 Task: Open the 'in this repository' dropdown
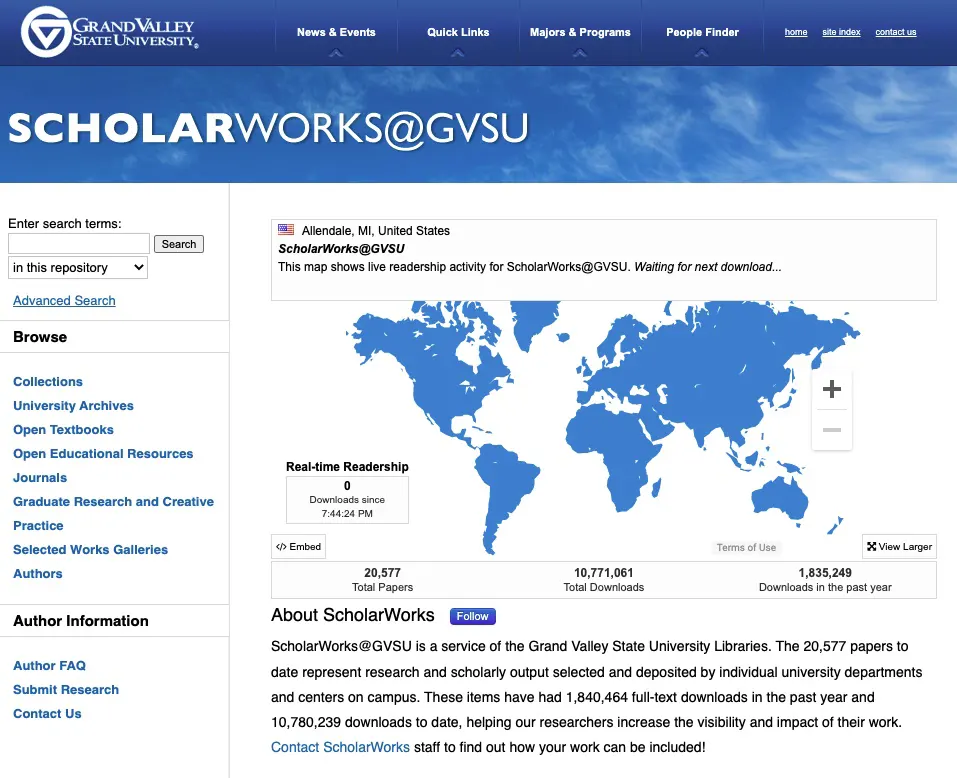tap(78, 267)
